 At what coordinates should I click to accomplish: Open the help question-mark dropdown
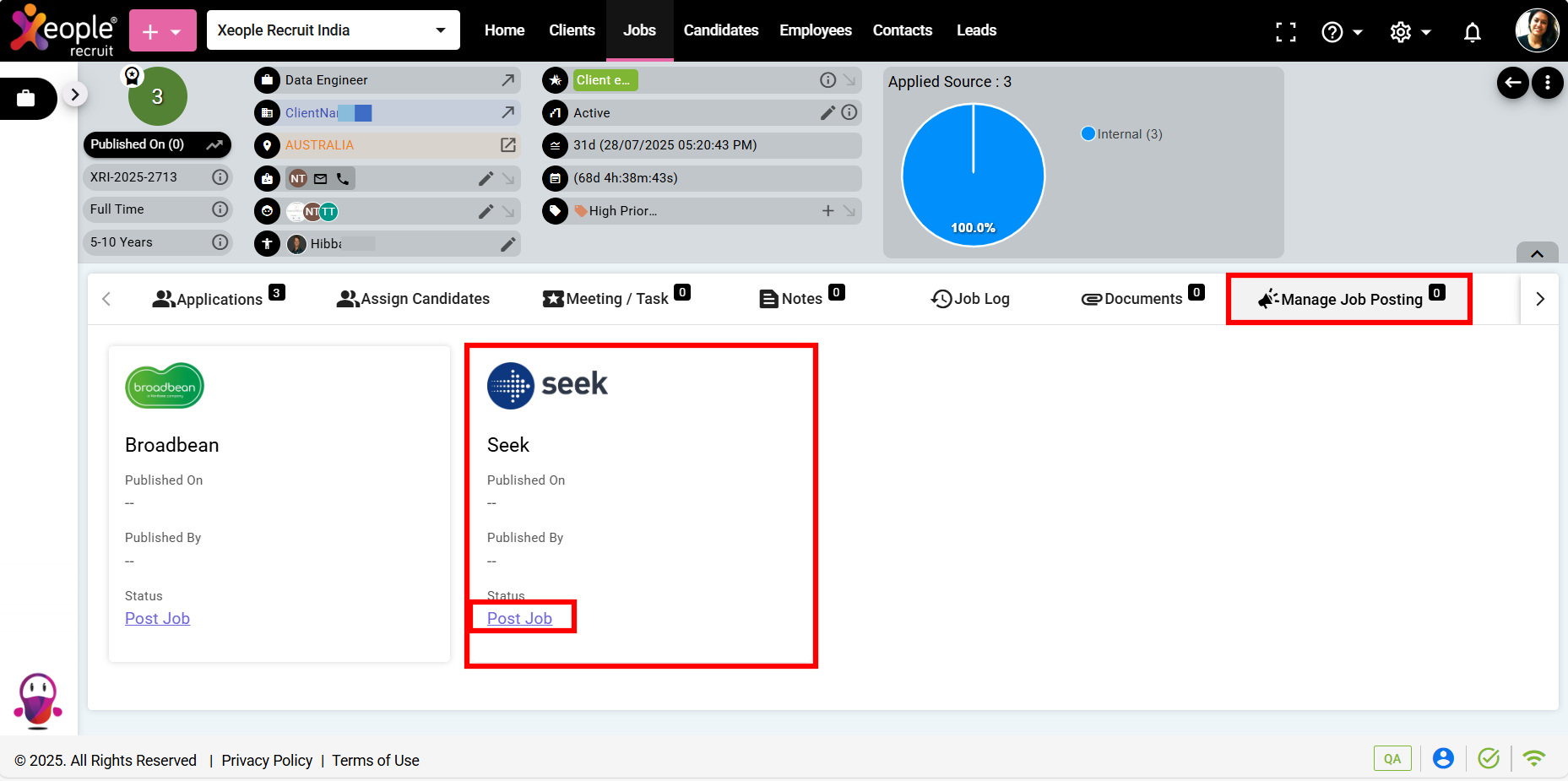(1341, 32)
